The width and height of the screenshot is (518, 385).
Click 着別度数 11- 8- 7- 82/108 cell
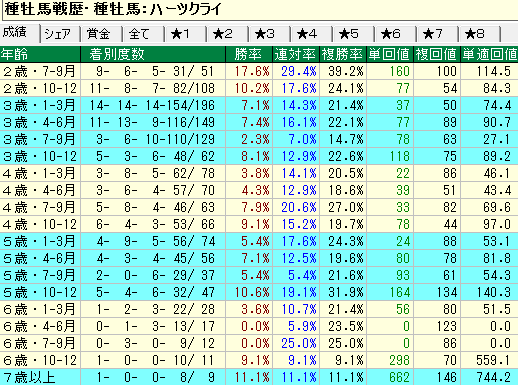tap(153, 88)
